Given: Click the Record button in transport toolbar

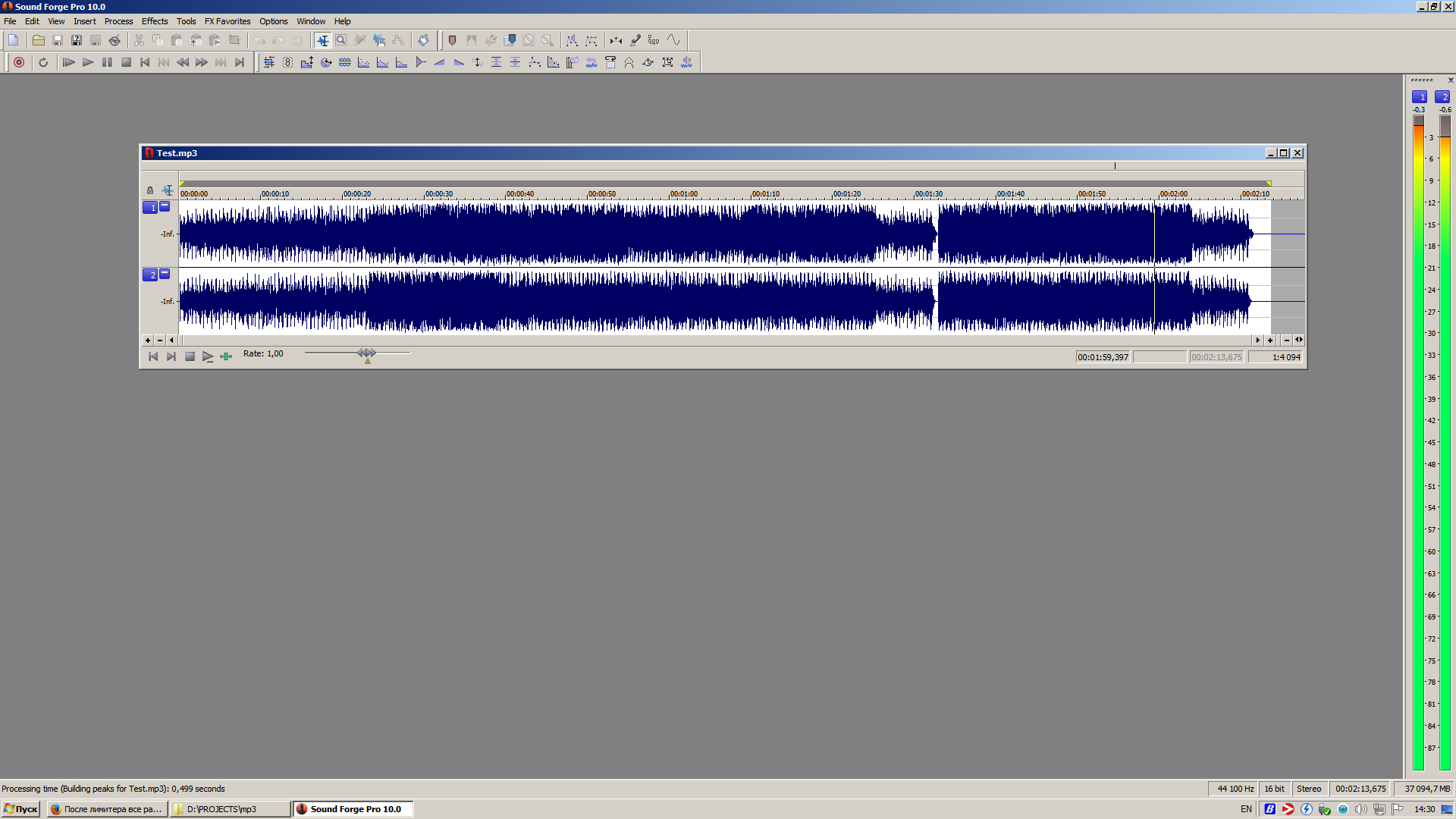Looking at the screenshot, I should click(x=19, y=62).
